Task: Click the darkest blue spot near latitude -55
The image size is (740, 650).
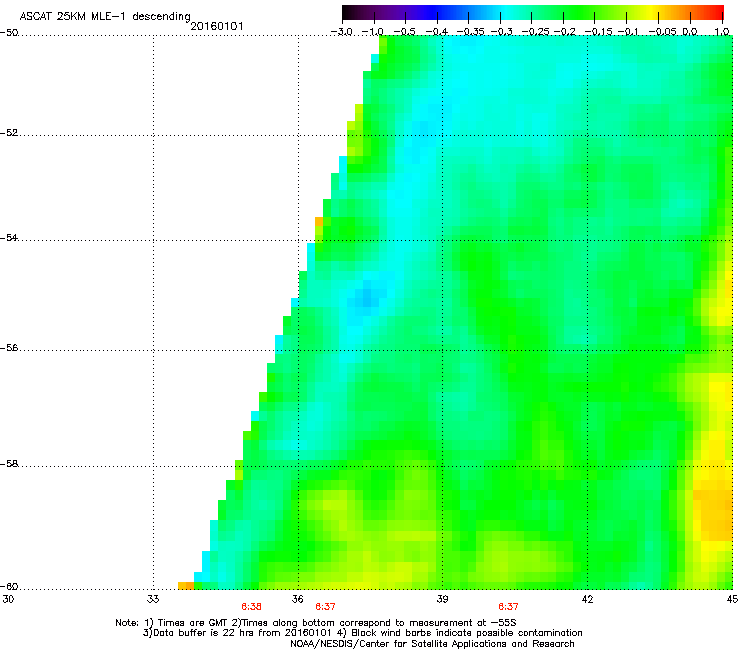Action: pos(367,297)
